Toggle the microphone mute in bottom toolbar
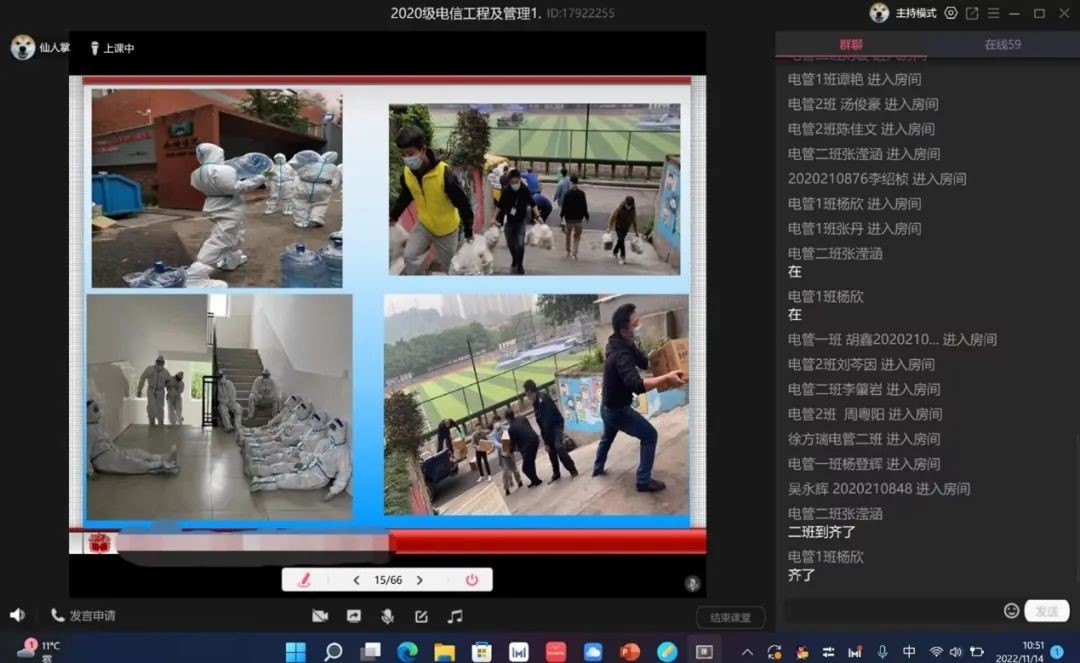 click(387, 617)
